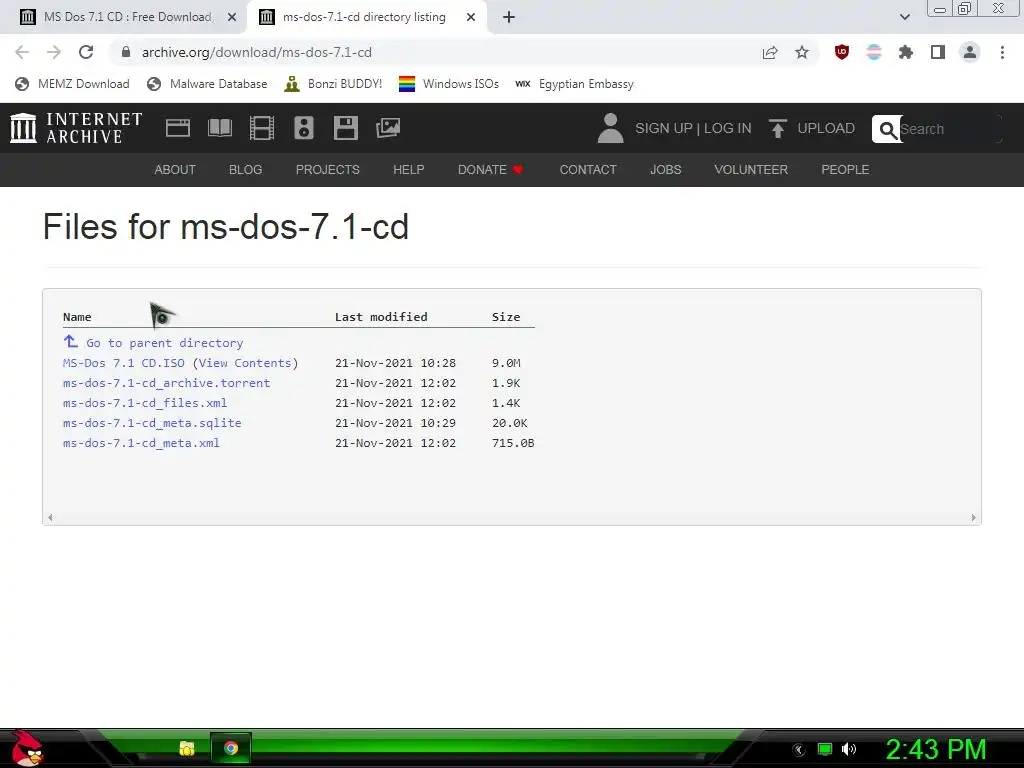
Task: Close the MS Dos 7.1 CD tab
Action: tap(232, 17)
